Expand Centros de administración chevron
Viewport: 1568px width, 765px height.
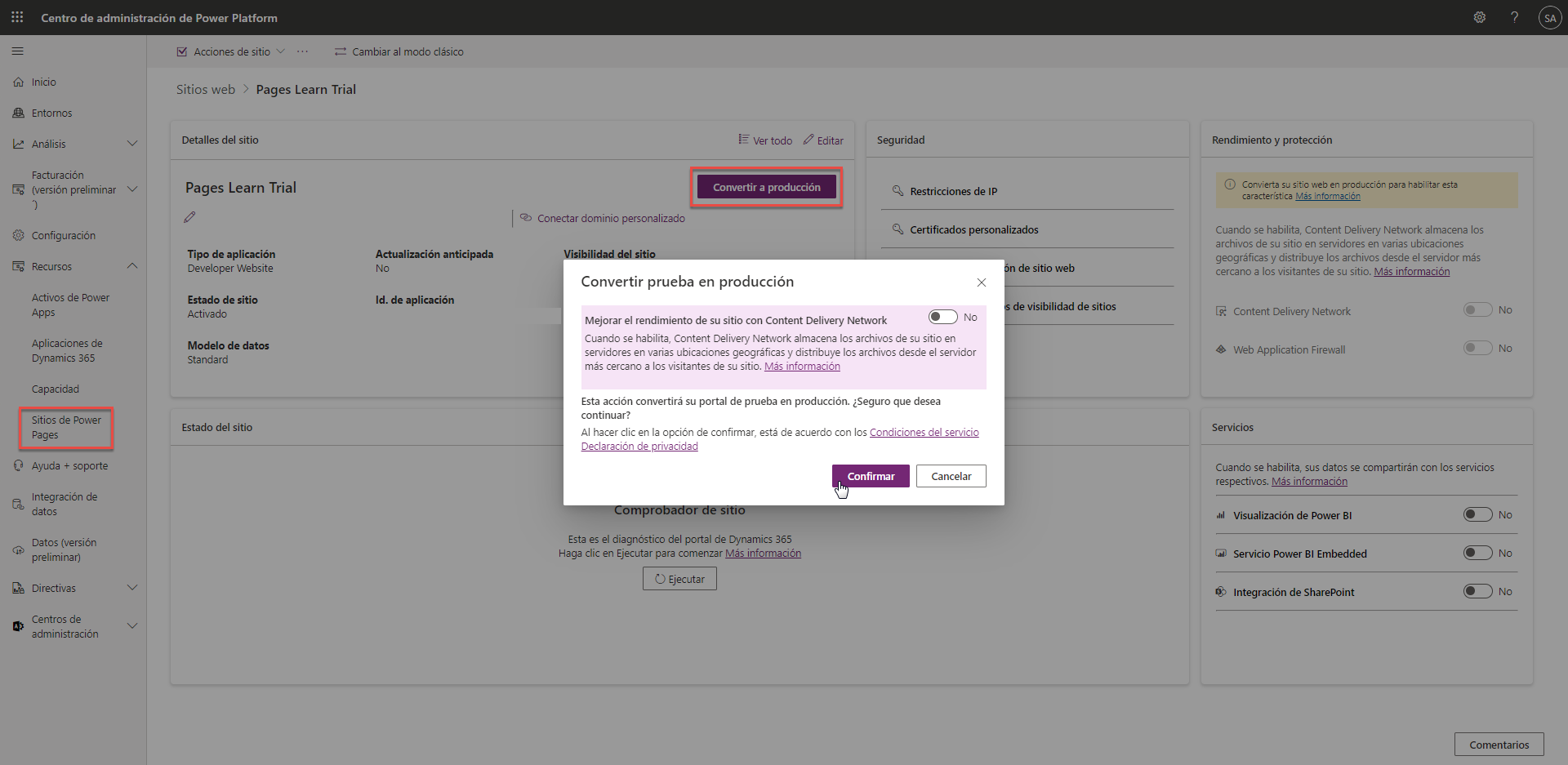[x=132, y=626]
